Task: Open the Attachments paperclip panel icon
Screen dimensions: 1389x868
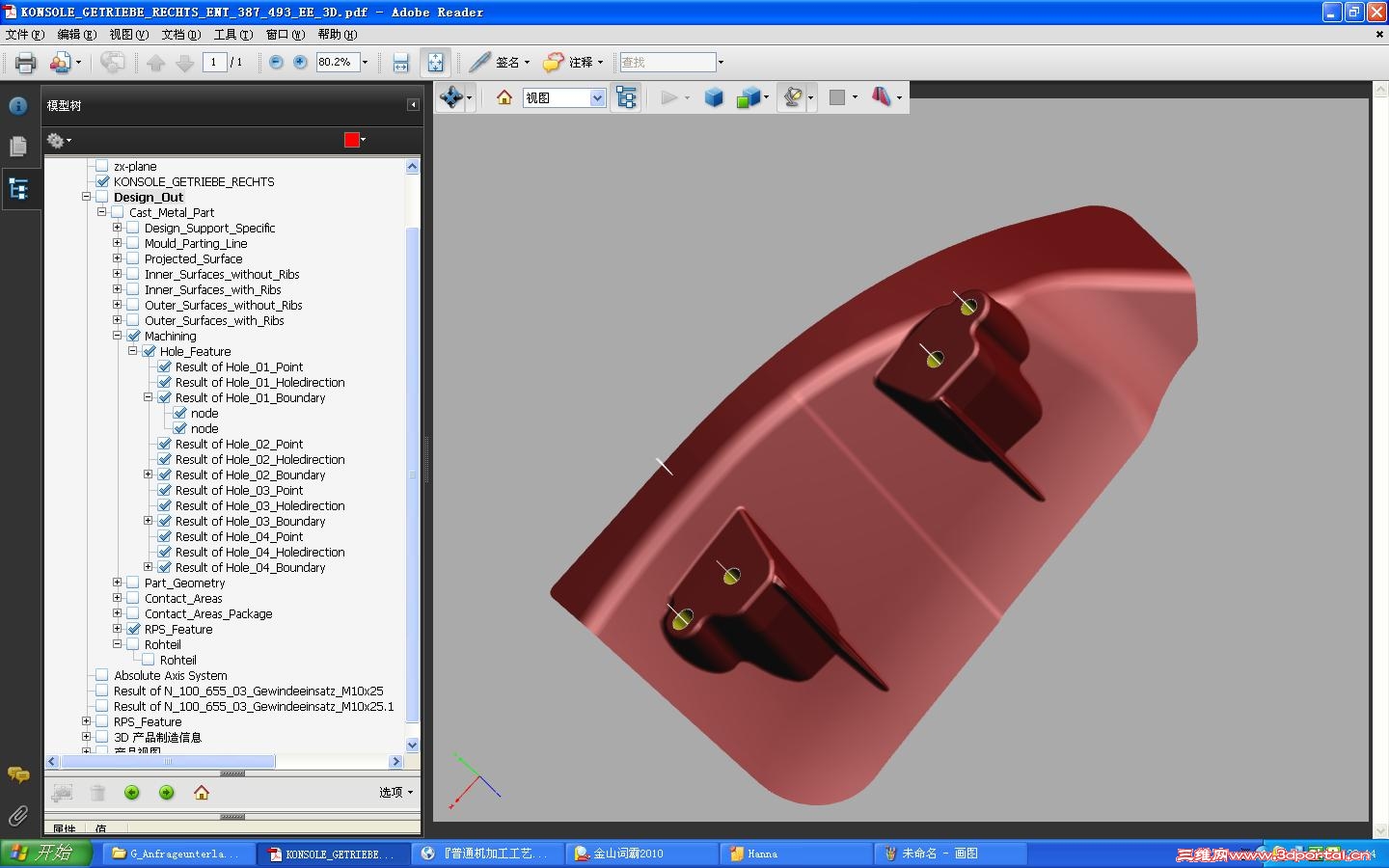Action: [18, 817]
